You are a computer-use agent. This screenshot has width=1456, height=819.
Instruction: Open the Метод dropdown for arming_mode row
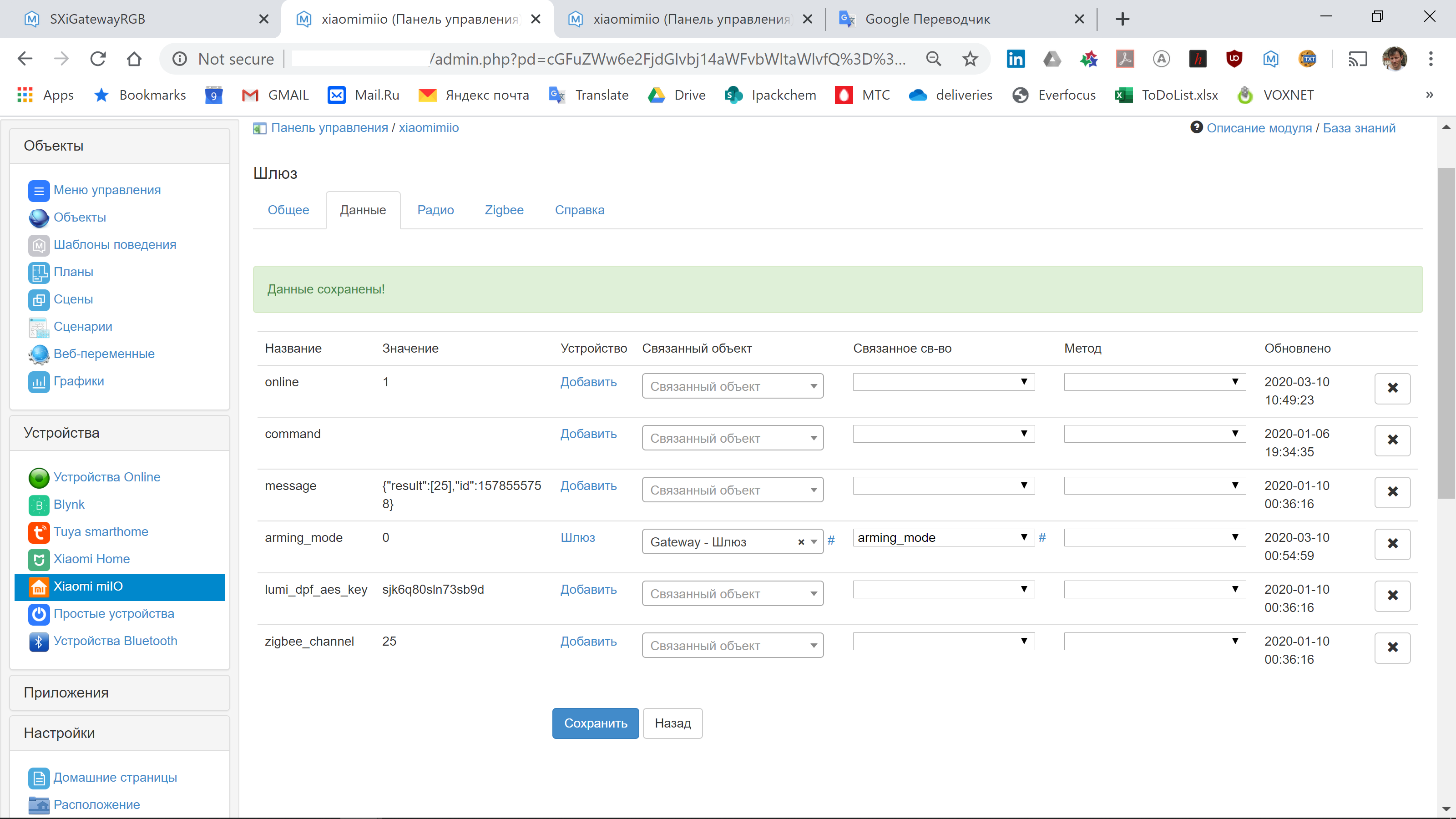point(1155,537)
